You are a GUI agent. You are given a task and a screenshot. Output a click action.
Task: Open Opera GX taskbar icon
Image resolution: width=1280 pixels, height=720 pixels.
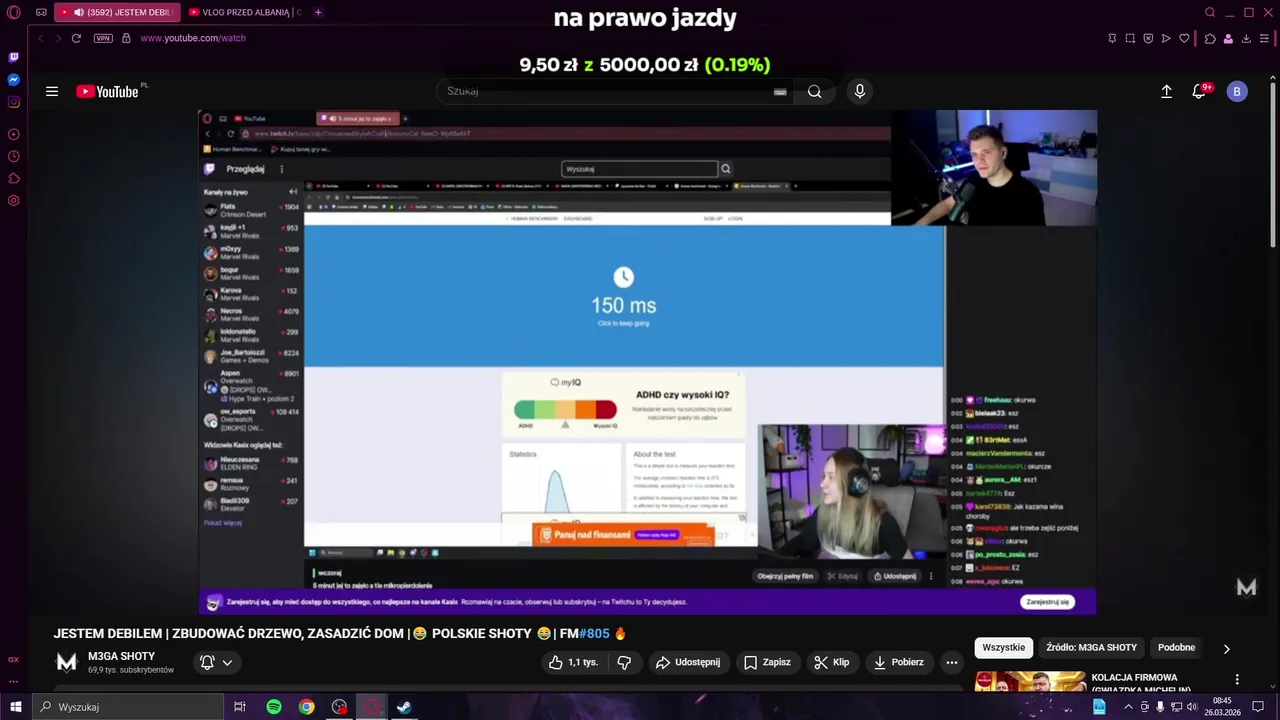pos(372,707)
